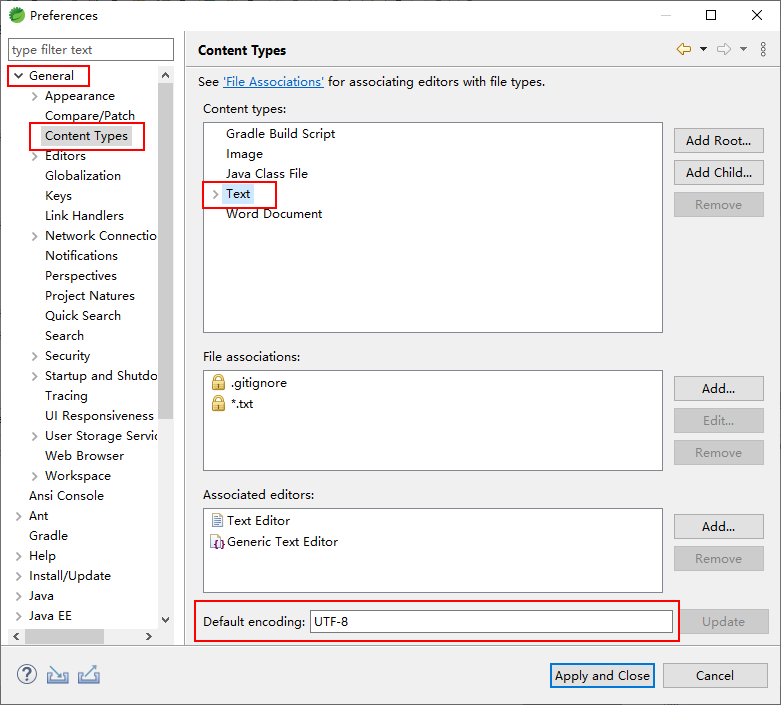Open the 'File Associations' link
Viewport: 781px width, 705px height.
pos(273,82)
